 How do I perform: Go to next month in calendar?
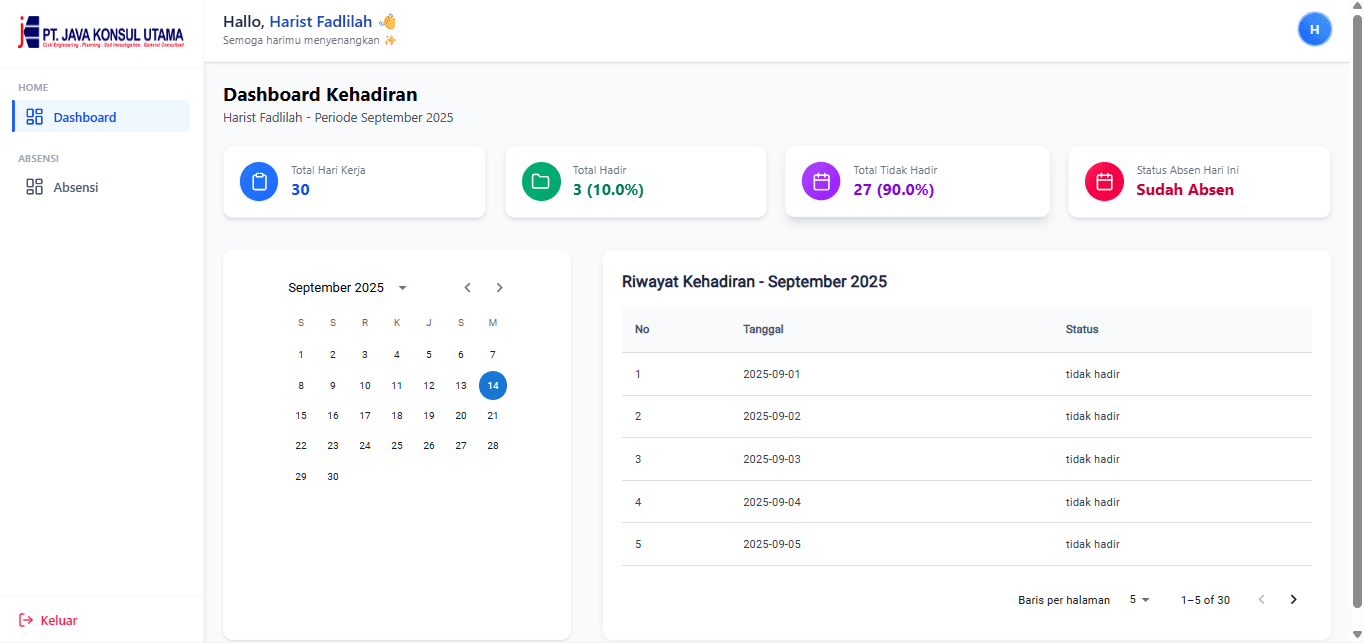tap(500, 288)
